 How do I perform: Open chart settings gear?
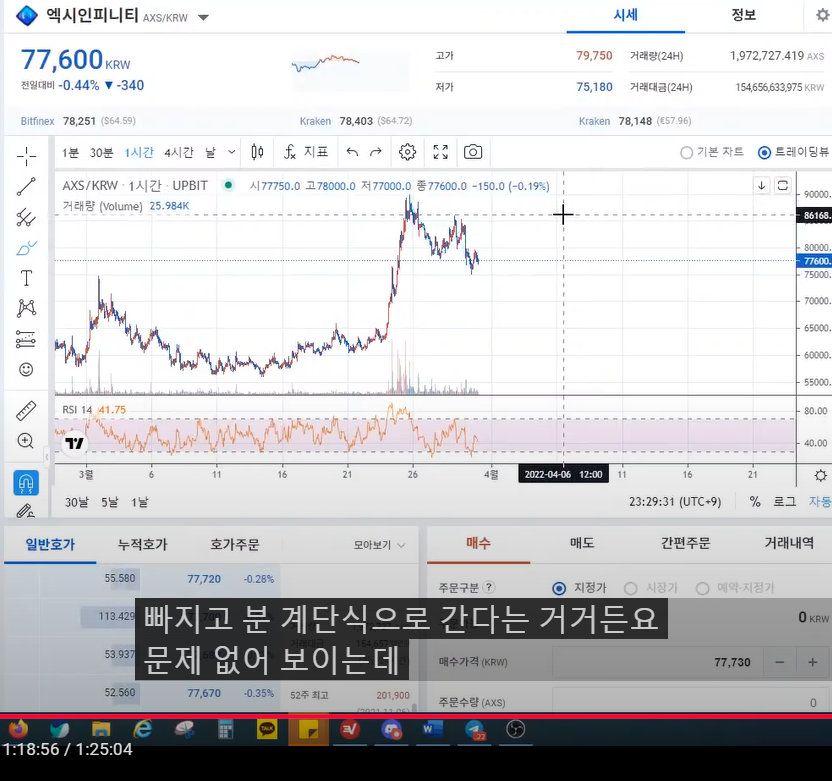tap(408, 152)
